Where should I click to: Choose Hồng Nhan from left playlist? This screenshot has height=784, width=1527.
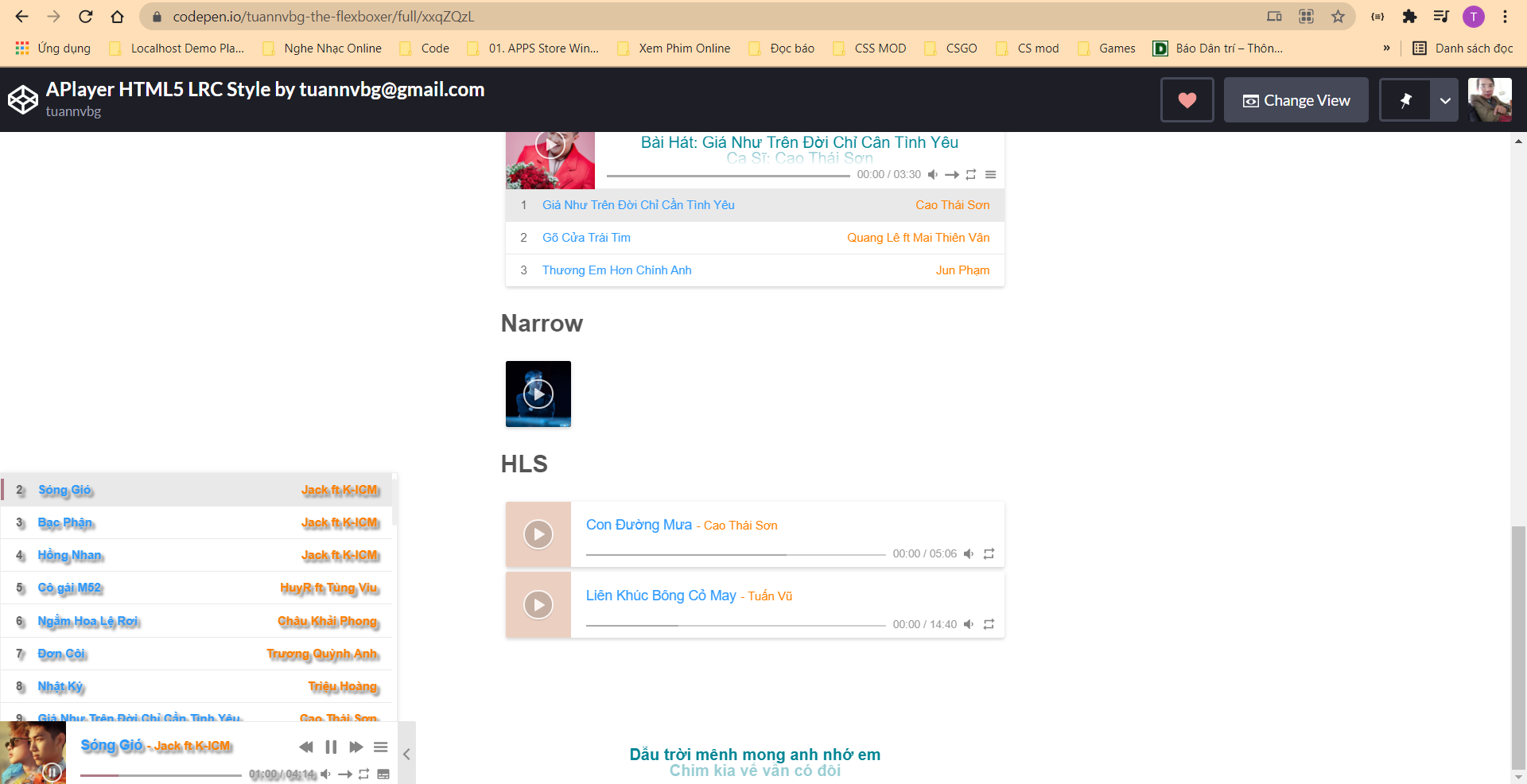click(197, 555)
